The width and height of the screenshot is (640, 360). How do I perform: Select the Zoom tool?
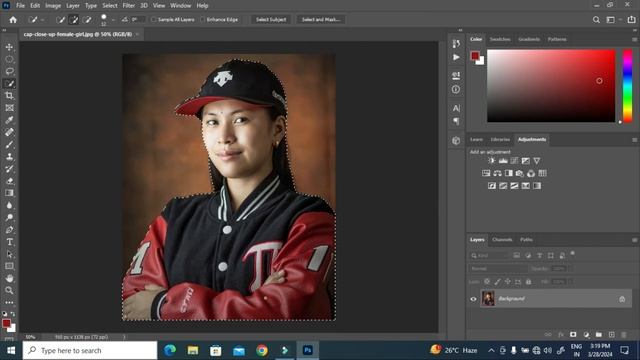point(9,291)
